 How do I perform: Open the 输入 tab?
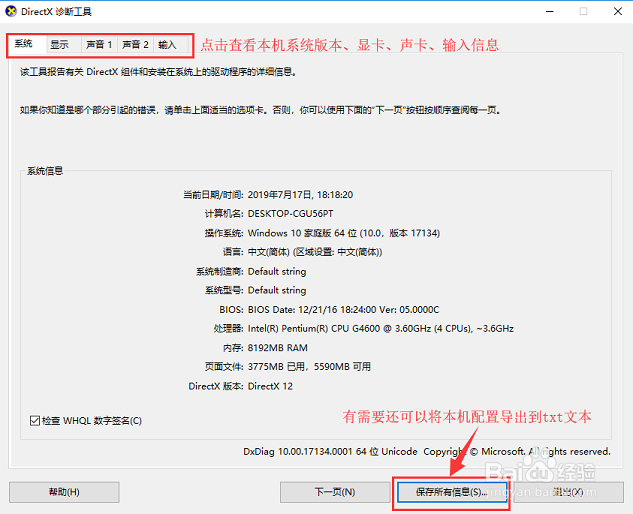pos(167,44)
